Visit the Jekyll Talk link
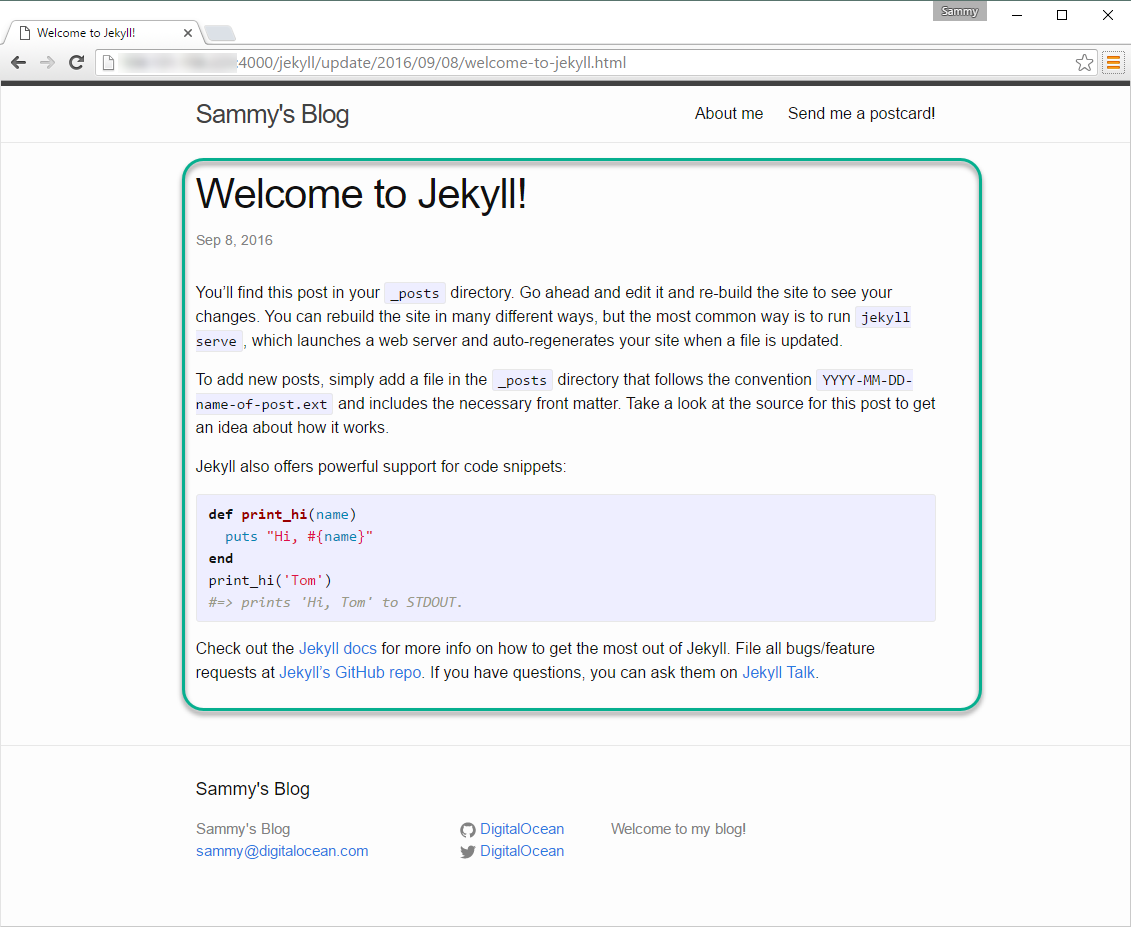 point(778,672)
